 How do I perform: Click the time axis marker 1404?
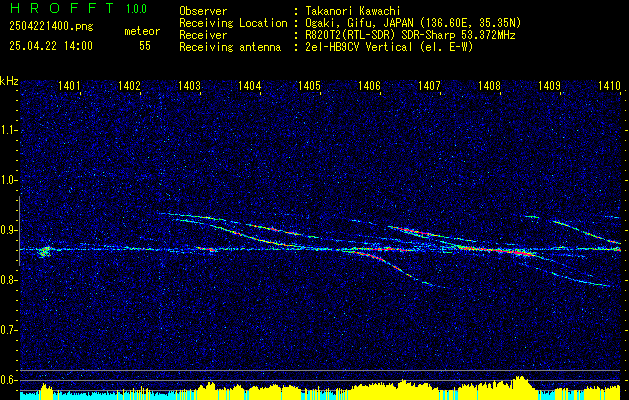tap(250, 85)
